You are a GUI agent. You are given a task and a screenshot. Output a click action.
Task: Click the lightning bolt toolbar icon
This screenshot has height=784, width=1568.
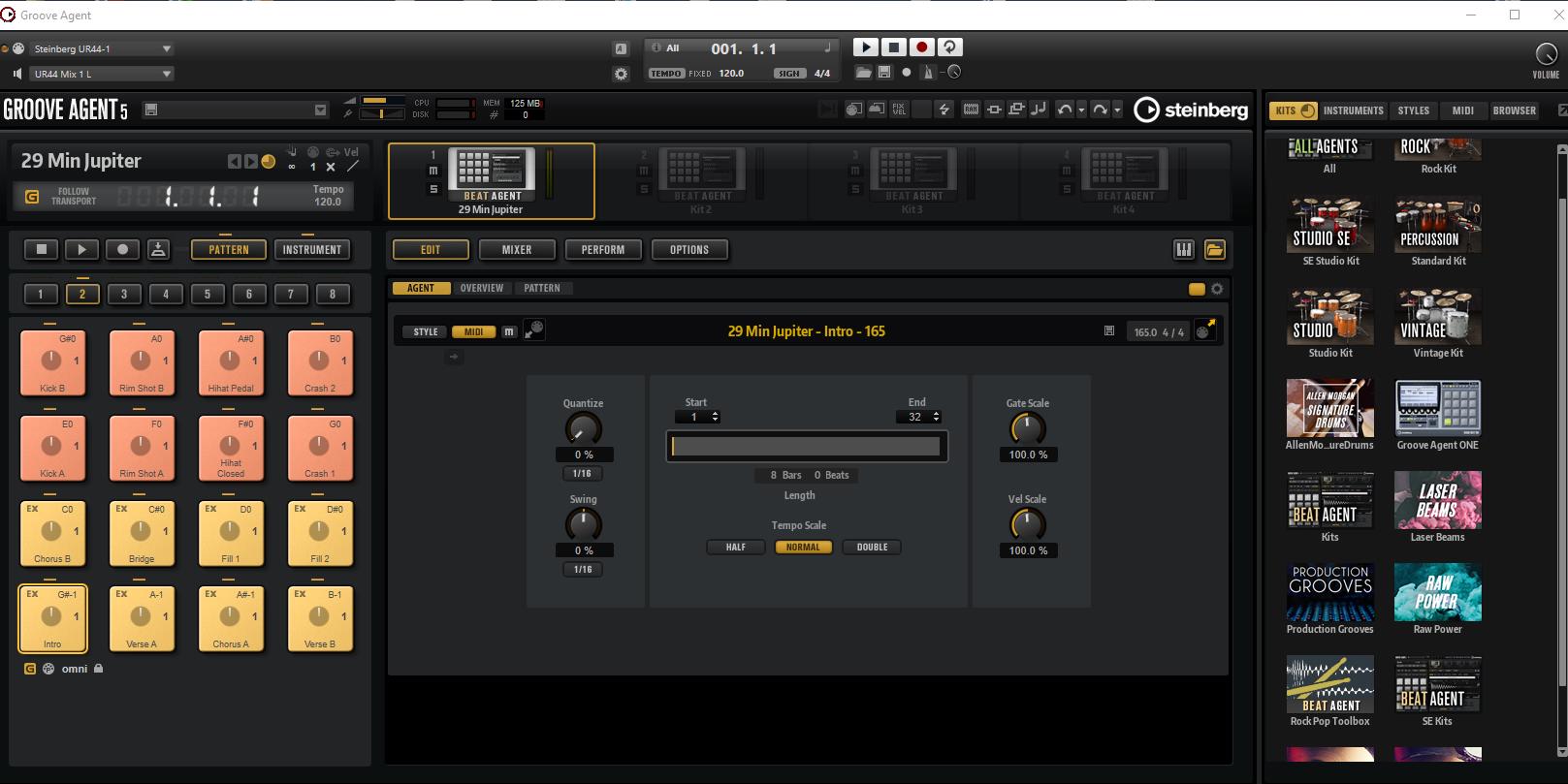[x=944, y=110]
